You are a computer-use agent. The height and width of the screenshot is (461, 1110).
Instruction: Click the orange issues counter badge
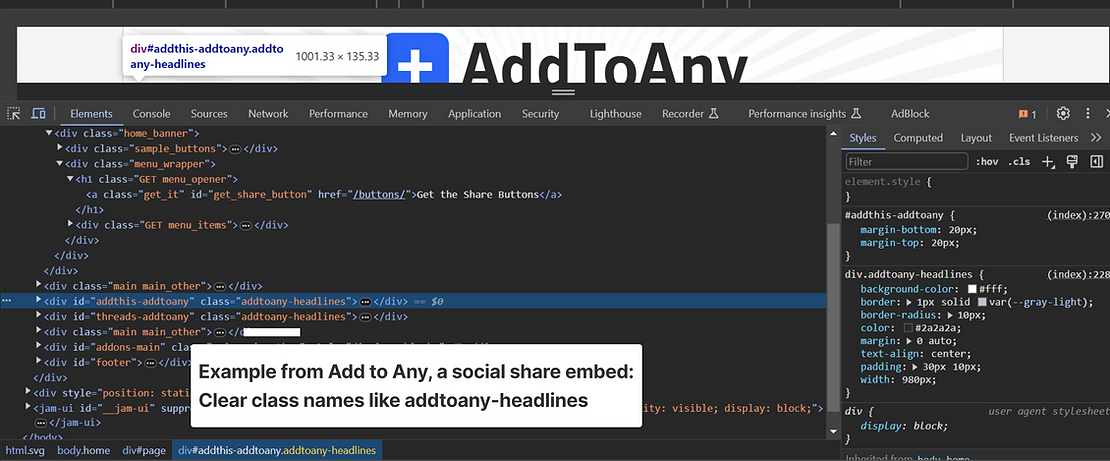click(1027, 114)
